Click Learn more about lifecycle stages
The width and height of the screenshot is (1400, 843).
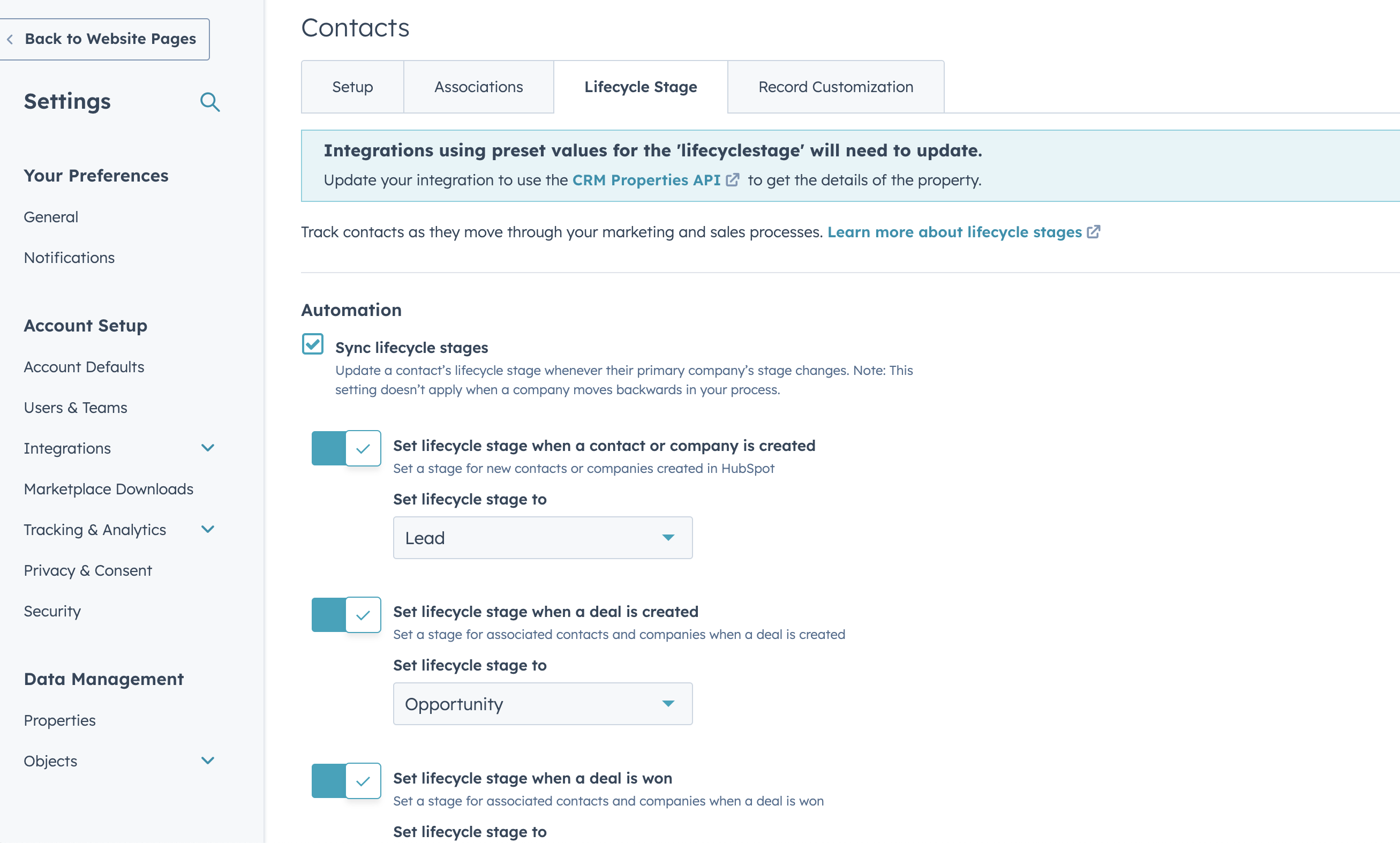coord(954,232)
